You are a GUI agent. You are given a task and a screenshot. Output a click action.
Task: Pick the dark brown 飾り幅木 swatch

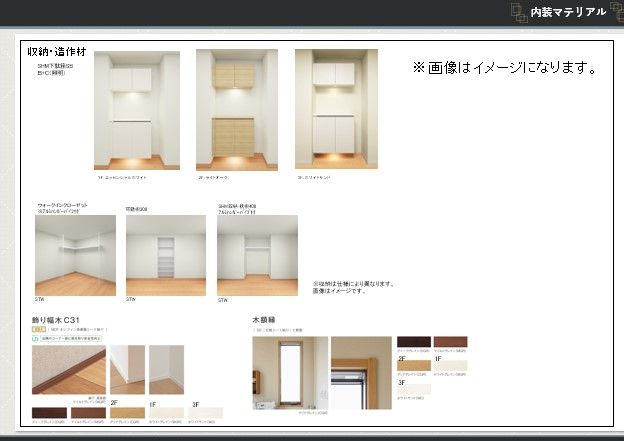(49, 413)
